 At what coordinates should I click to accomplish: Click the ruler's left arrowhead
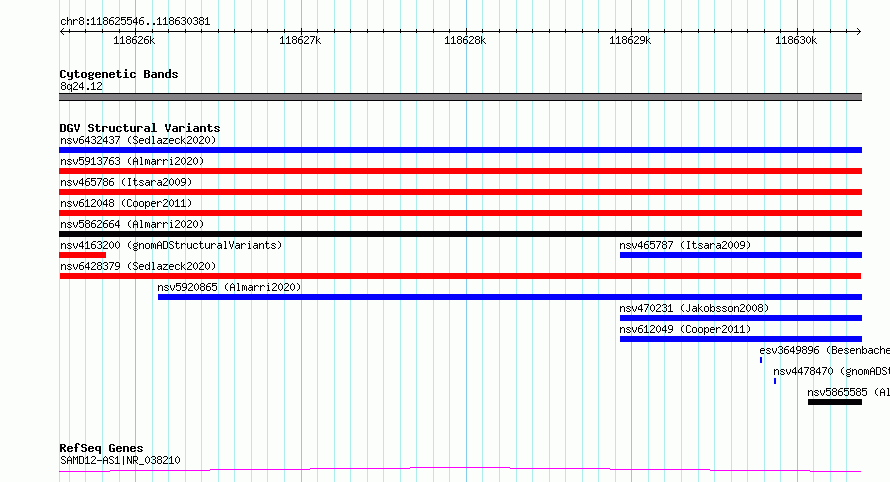tap(62, 32)
